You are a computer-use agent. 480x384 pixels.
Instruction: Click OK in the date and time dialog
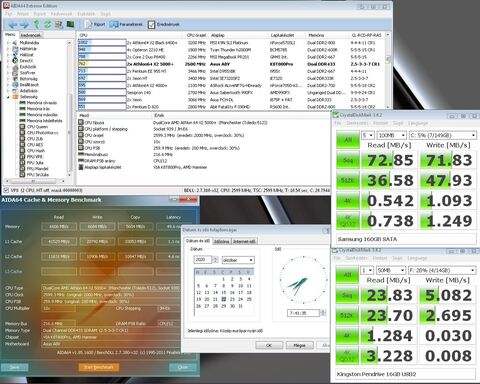269,345
